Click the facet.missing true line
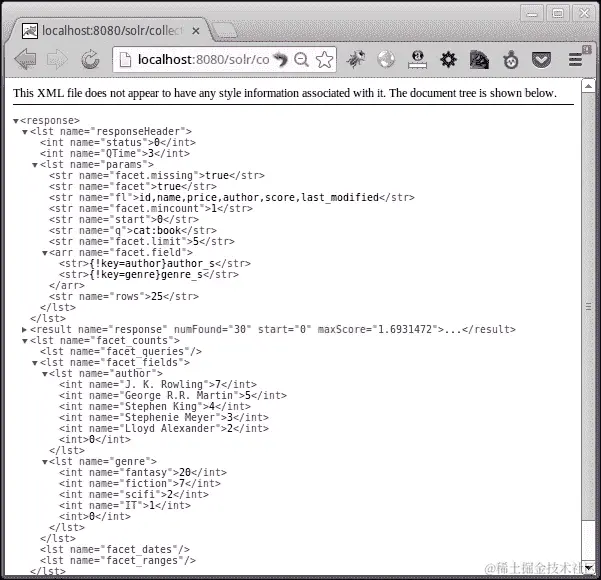The image size is (601, 580). [157, 176]
